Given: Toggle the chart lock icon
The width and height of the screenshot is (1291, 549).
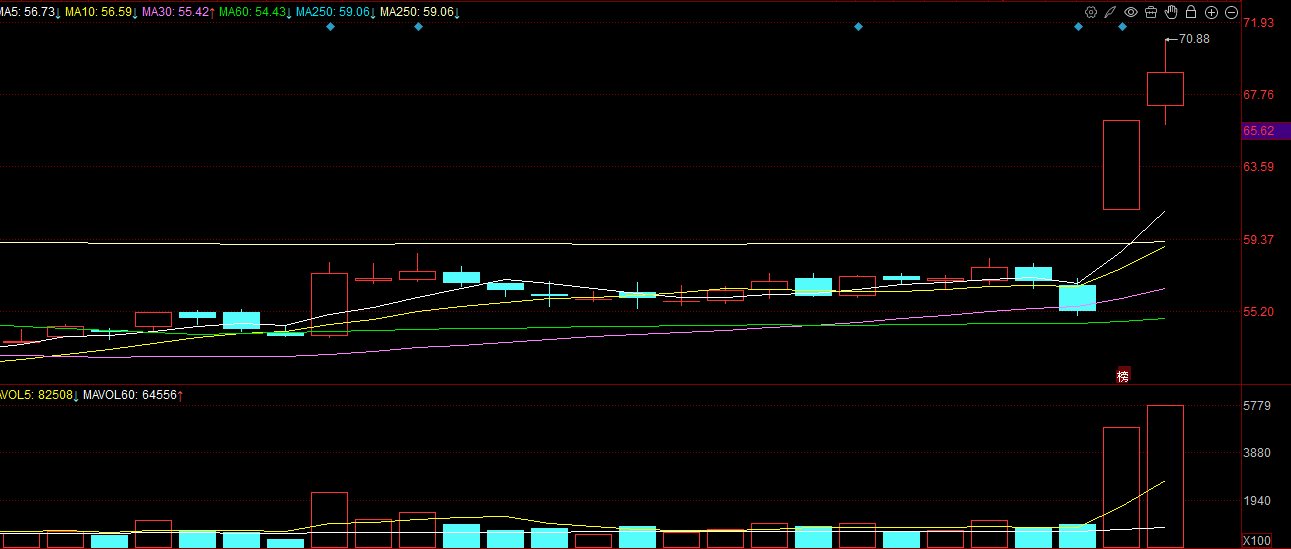Looking at the screenshot, I should pyautogui.click(x=1191, y=12).
